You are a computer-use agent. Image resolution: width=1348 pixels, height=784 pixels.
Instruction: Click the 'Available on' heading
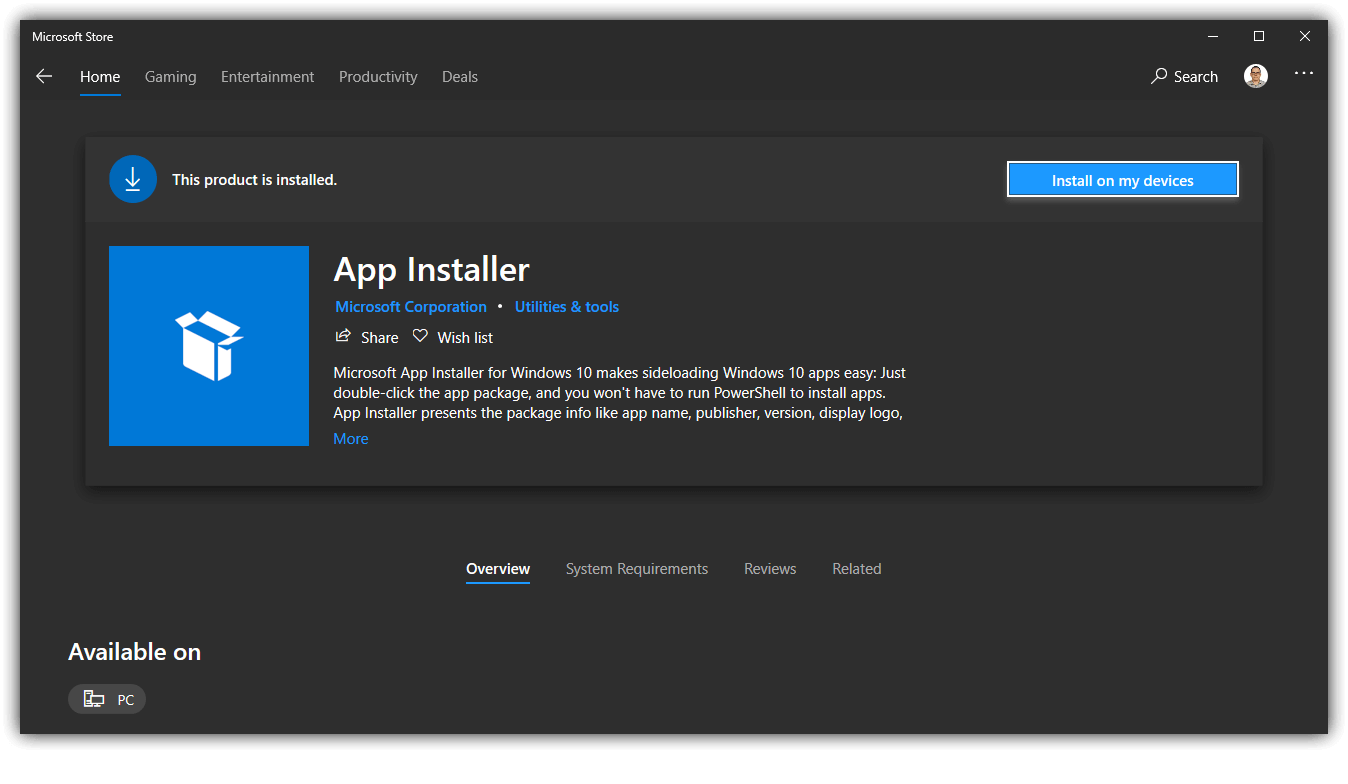[135, 652]
